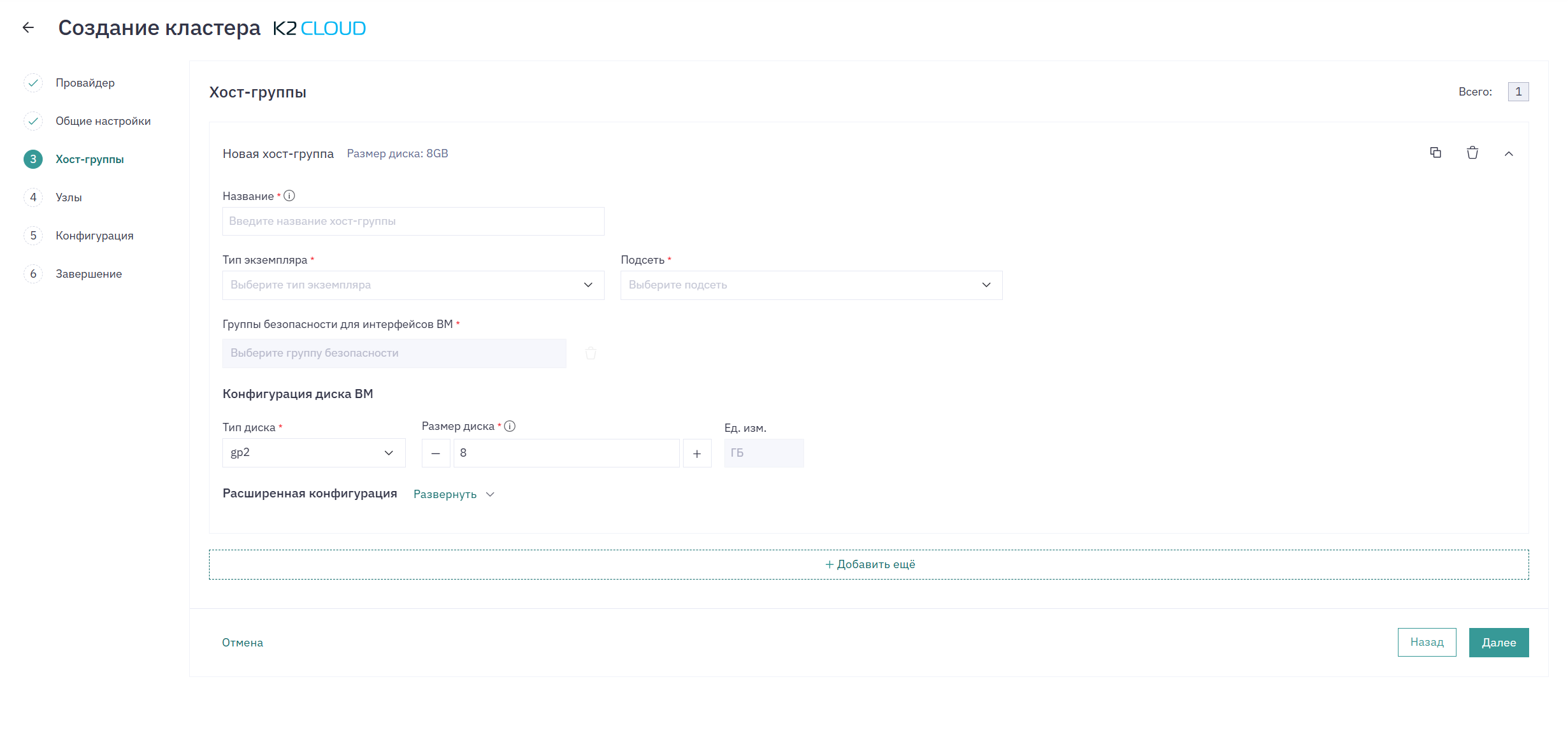Go to the Общие настройки step

pos(103,121)
